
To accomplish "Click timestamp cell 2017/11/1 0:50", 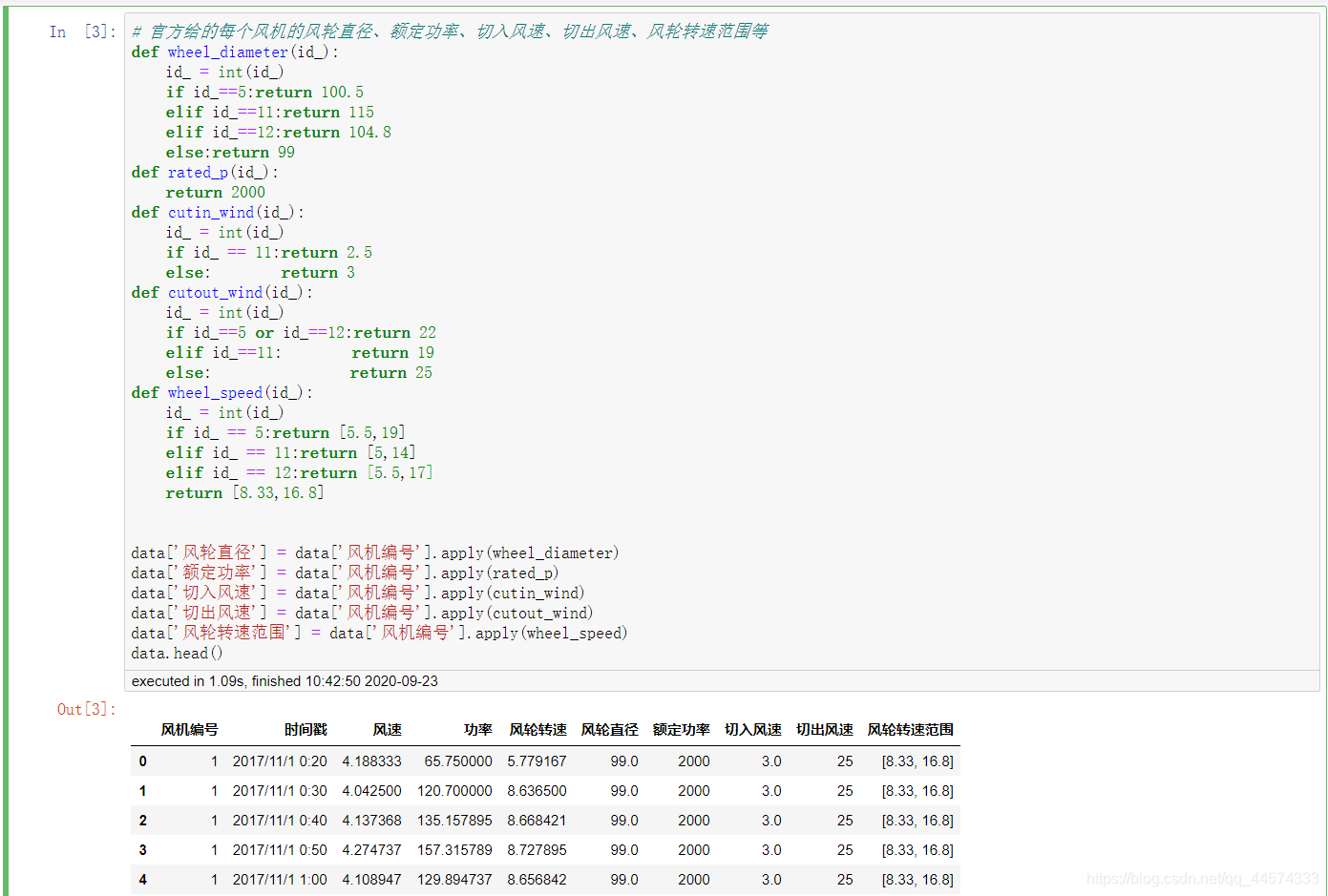I will coord(280,850).
